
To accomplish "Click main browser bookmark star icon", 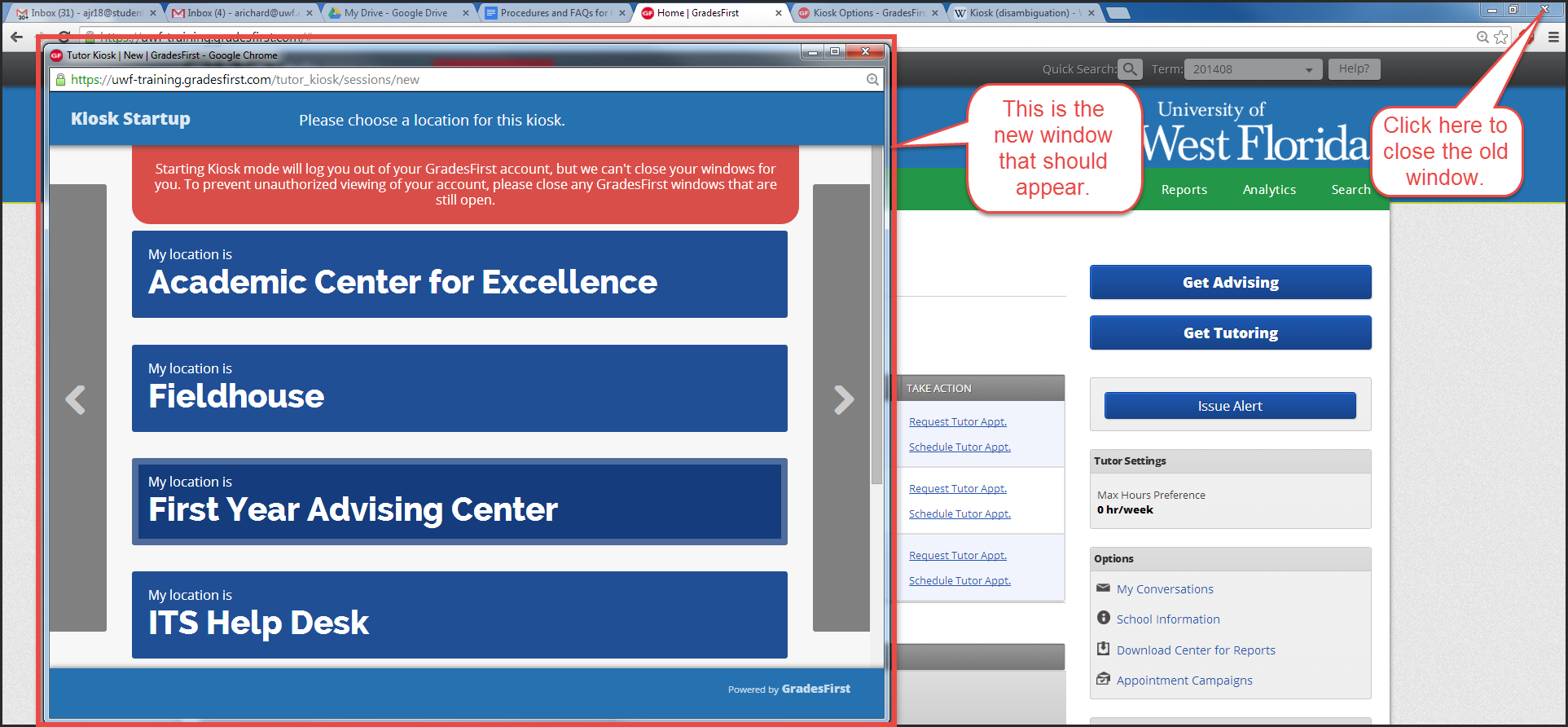I will [x=1500, y=37].
